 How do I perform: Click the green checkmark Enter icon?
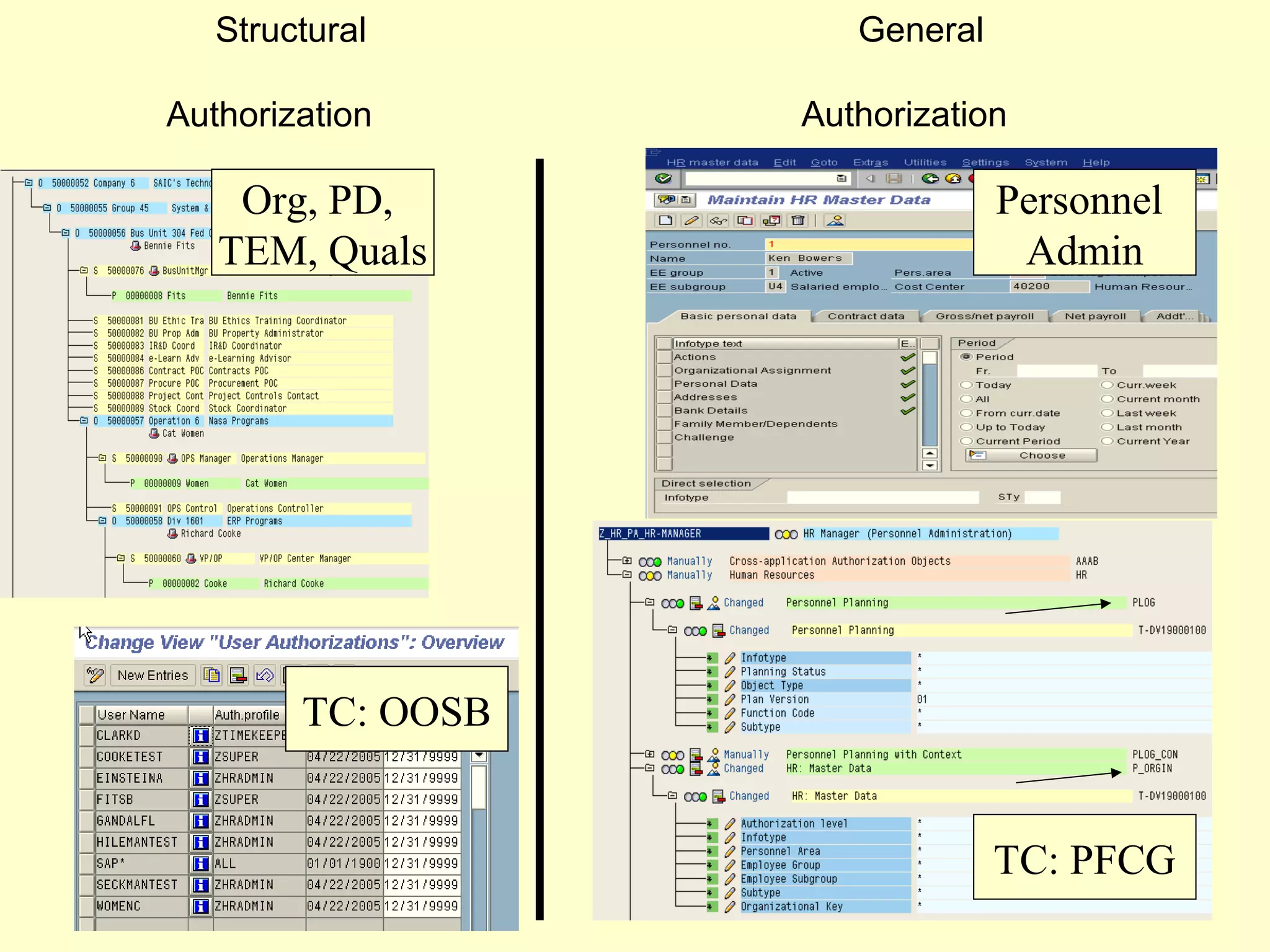tap(663, 178)
